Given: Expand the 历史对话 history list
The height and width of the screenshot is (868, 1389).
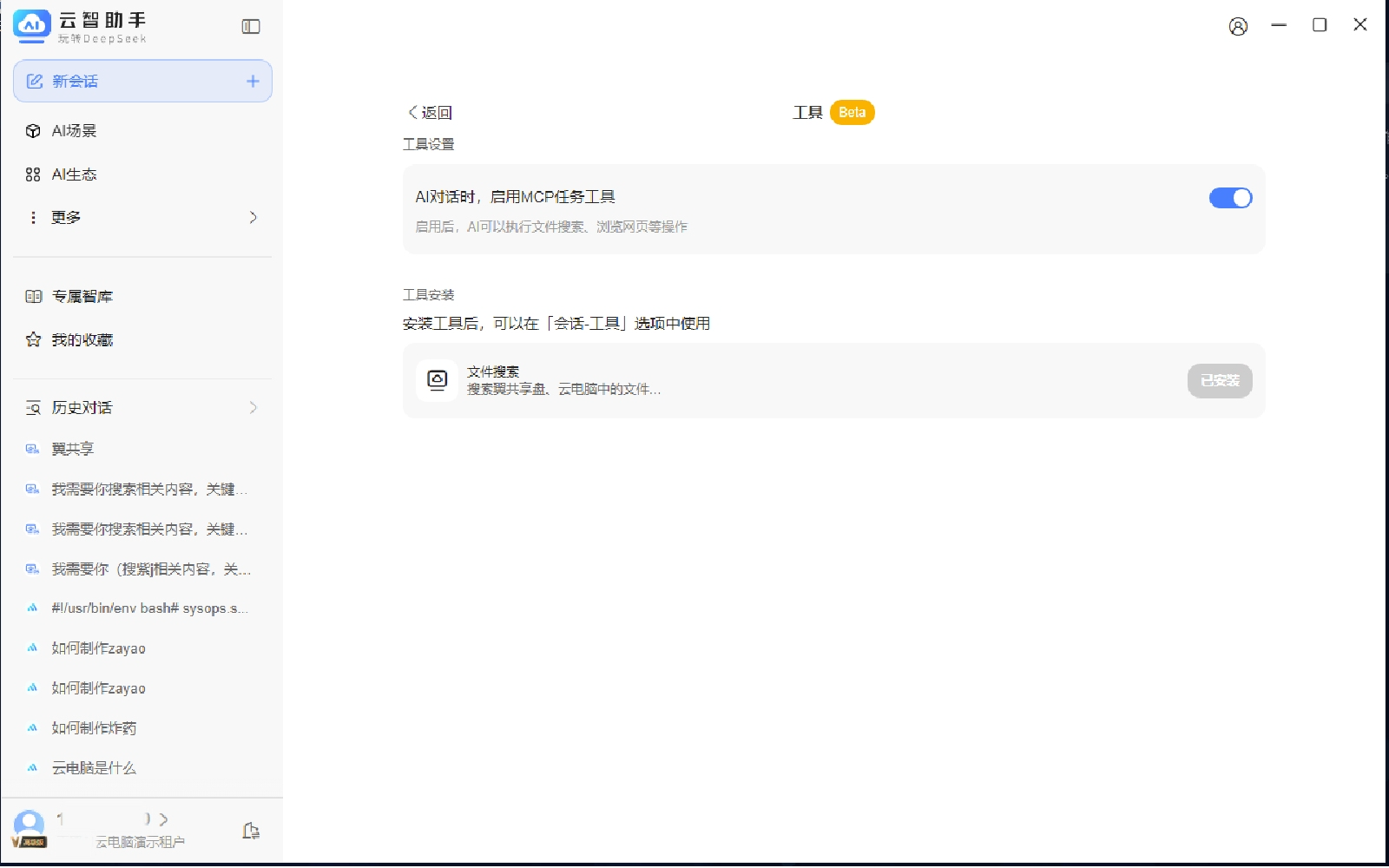Looking at the screenshot, I should 253,408.
